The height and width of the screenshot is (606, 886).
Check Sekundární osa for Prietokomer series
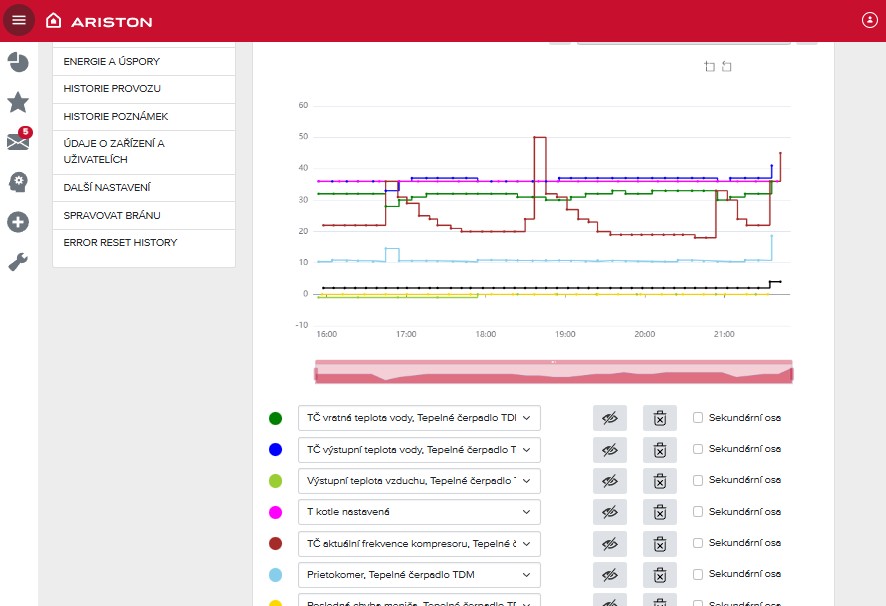[x=698, y=574]
